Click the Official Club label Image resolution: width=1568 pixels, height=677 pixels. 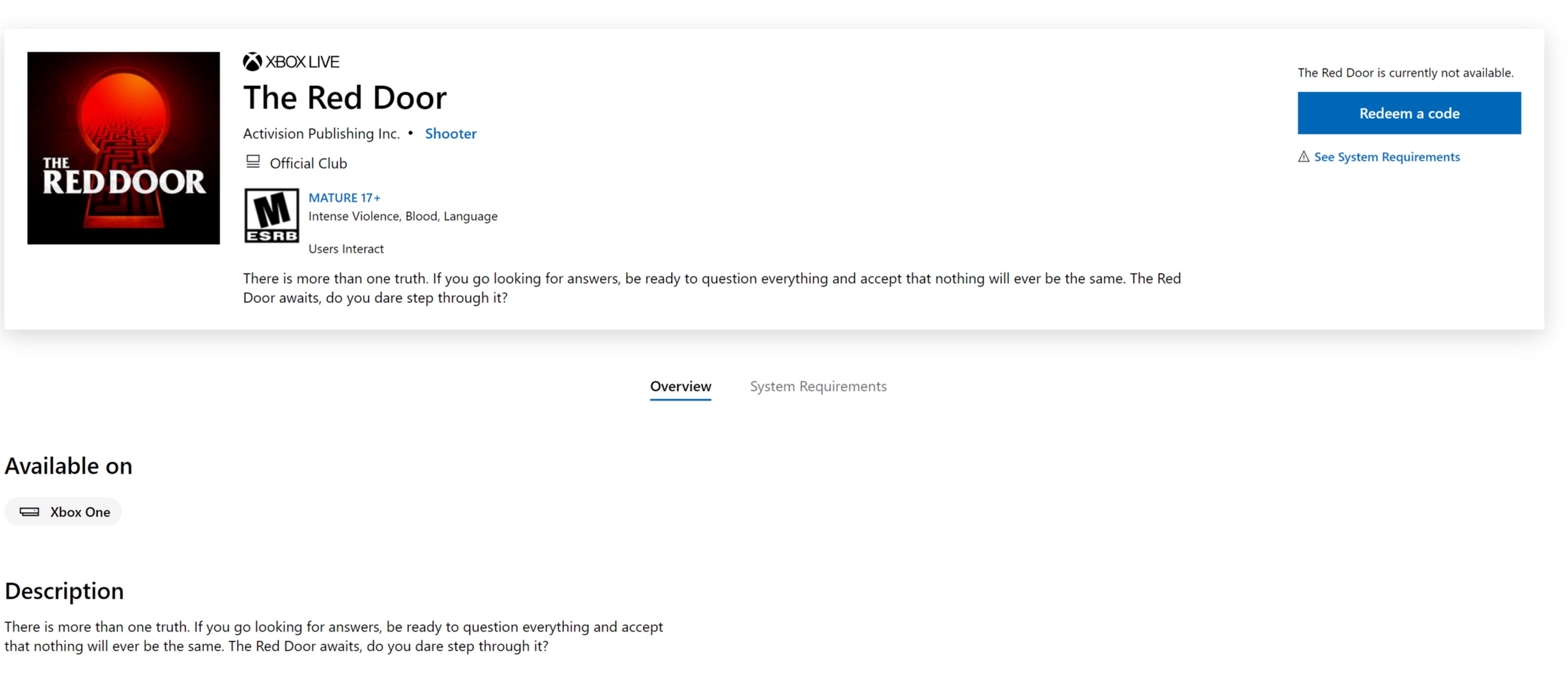pos(308,163)
